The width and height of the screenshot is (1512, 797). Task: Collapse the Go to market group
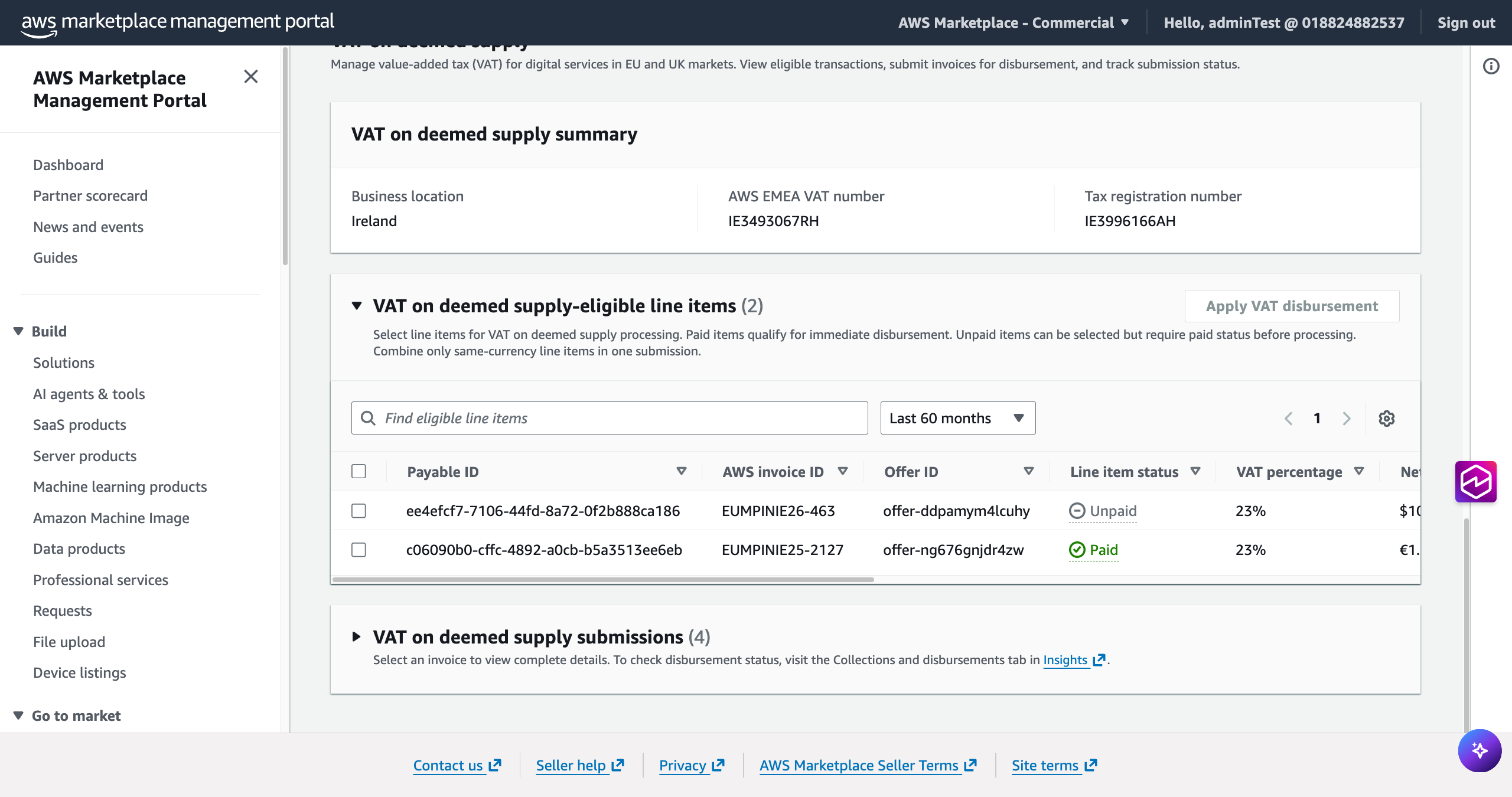point(18,716)
